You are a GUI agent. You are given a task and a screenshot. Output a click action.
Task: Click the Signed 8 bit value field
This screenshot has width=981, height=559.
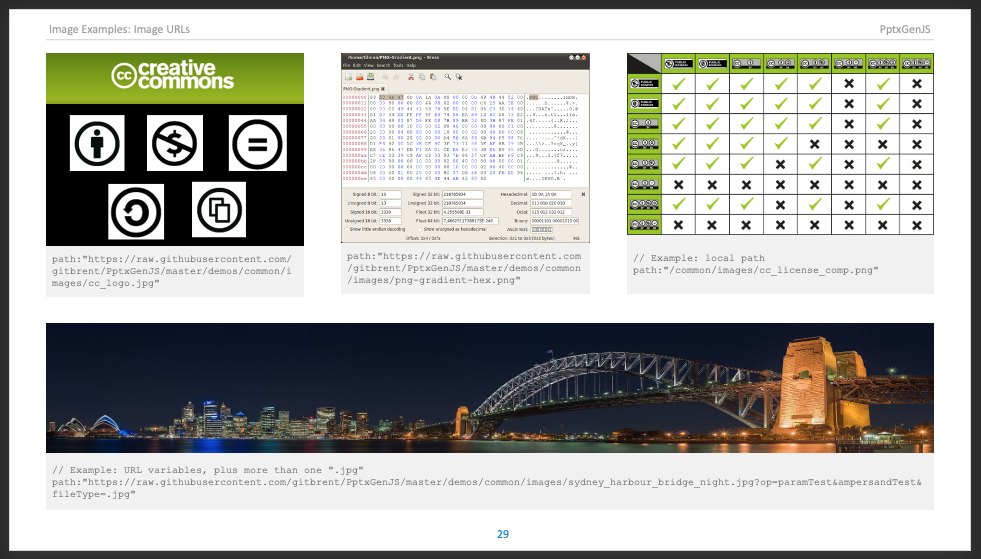(390, 195)
